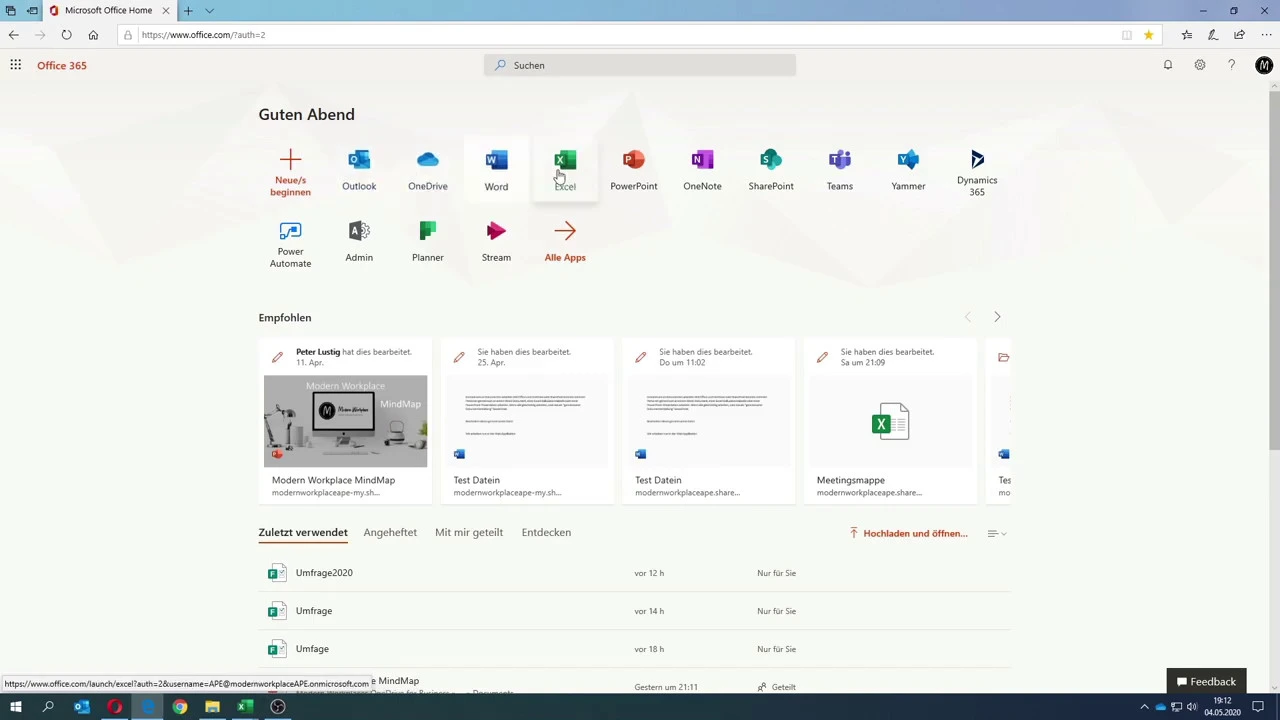This screenshot has width=1280, height=720.
Task: Open a new browser tab
Action: (188, 10)
